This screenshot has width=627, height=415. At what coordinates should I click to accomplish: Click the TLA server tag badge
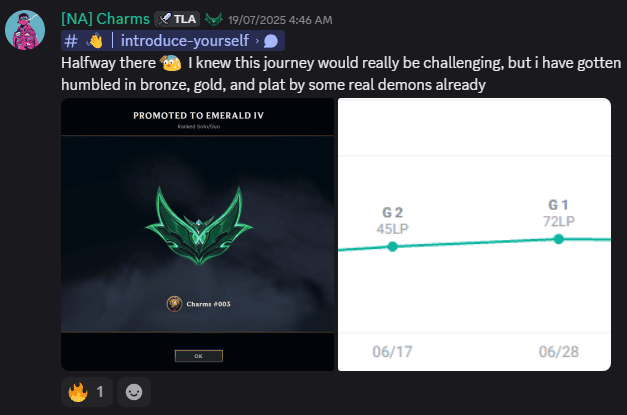tap(177, 19)
